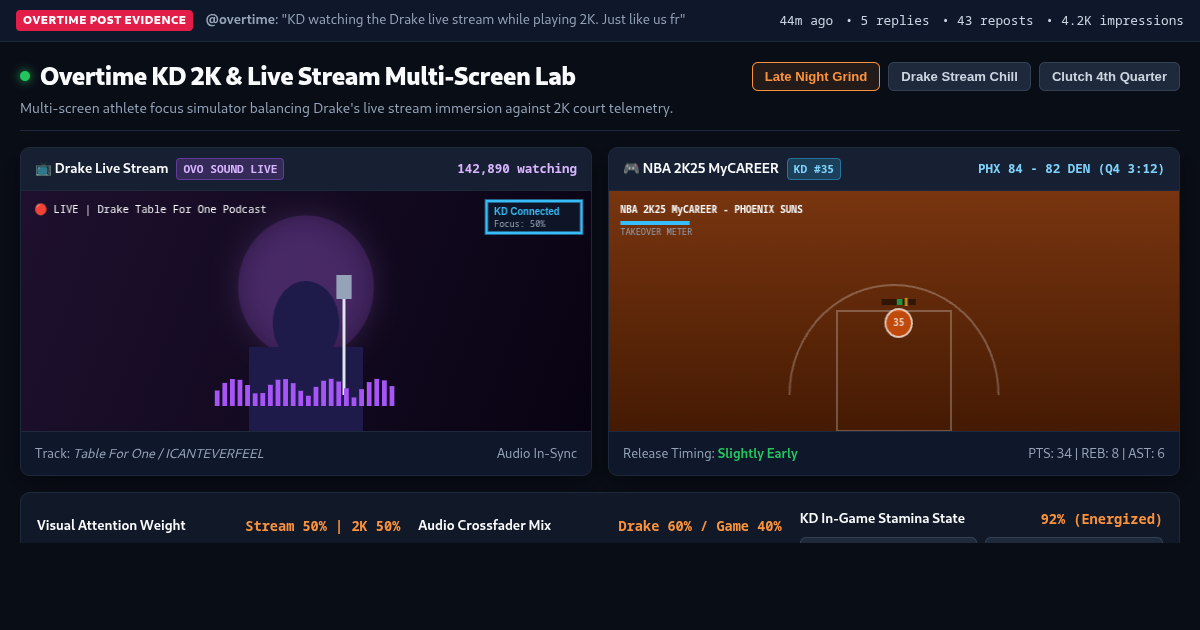Image resolution: width=1200 pixels, height=630 pixels.
Task: Click the "44m ago" timestamp
Action: (x=806, y=20)
